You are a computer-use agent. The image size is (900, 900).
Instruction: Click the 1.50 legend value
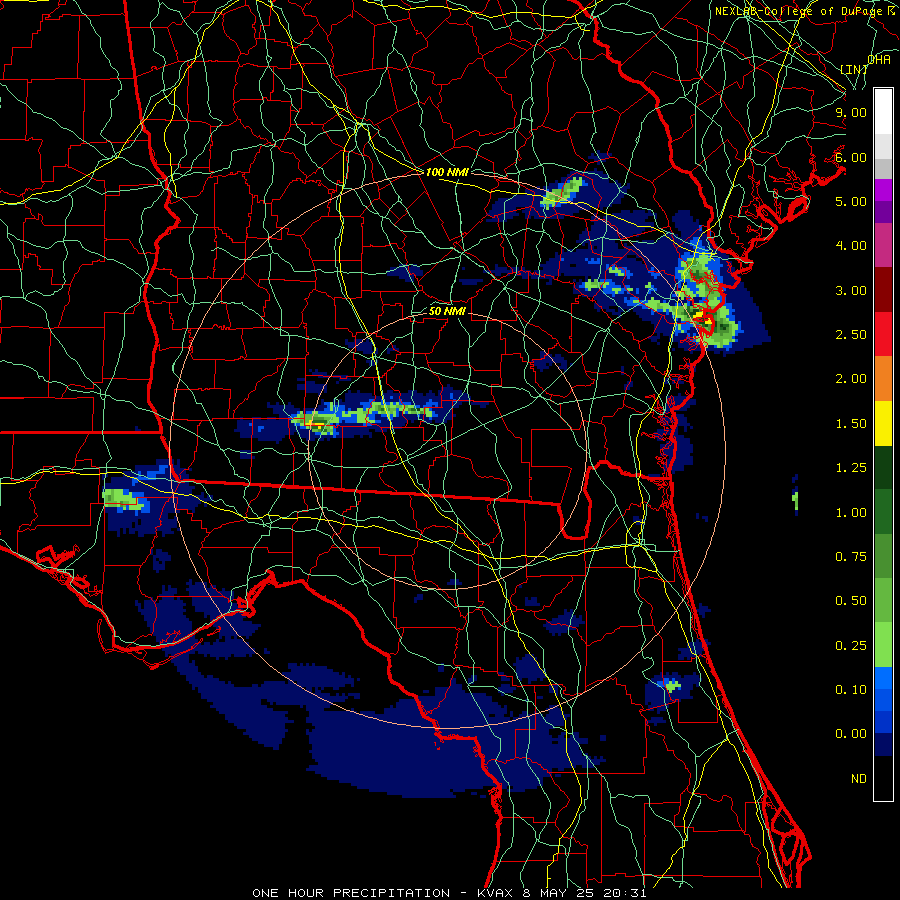click(851, 424)
